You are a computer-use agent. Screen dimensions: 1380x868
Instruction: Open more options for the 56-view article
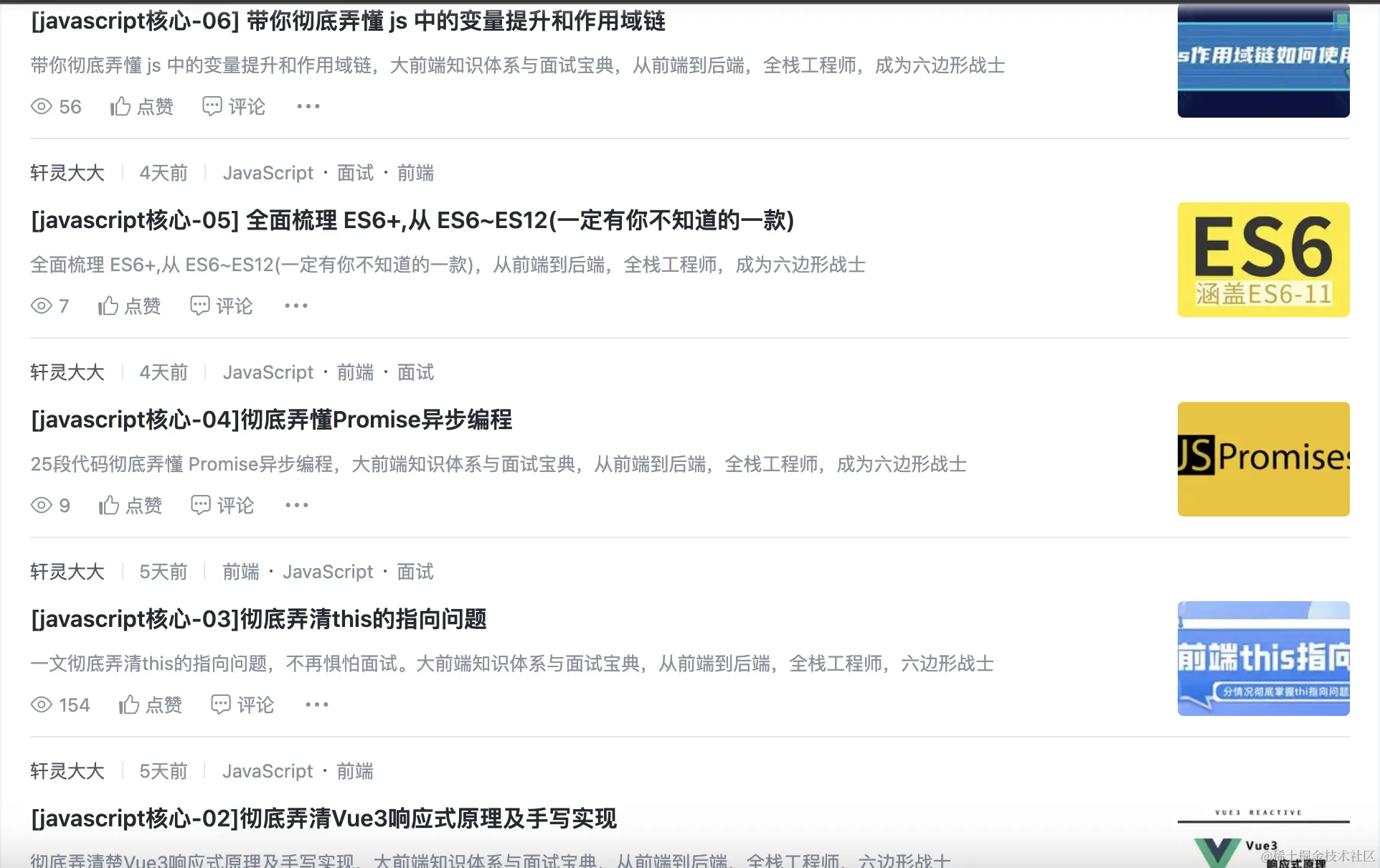[x=308, y=107]
